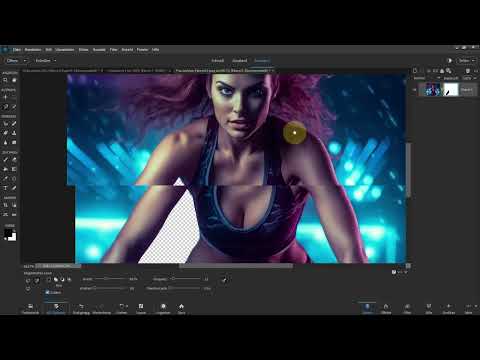Switch to Guided edit mode tab
This screenshot has width=480, height=360.
pyautogui.click(x=240, y=61)
